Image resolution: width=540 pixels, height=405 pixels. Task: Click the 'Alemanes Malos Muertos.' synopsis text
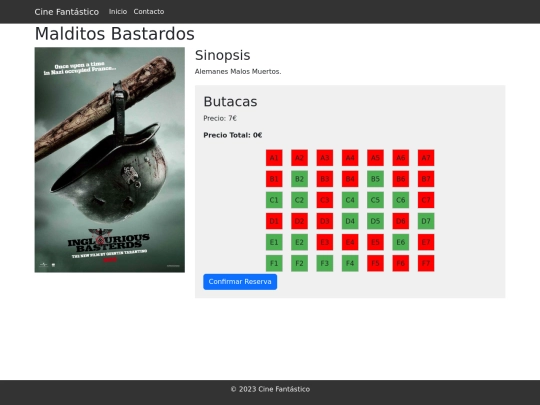point(238,72)
